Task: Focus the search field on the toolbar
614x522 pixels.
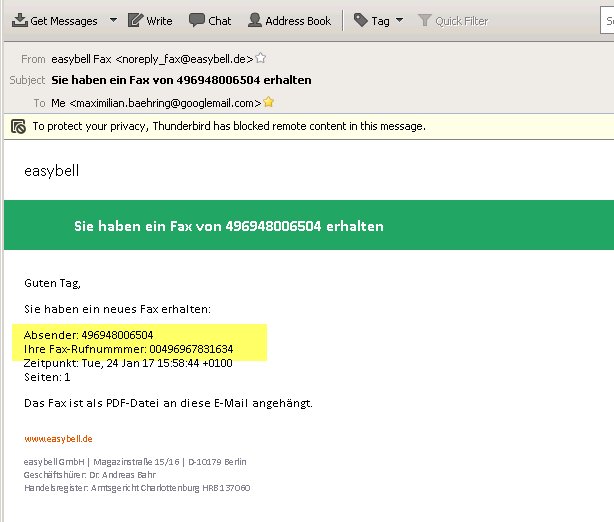Action: (607, 20)
